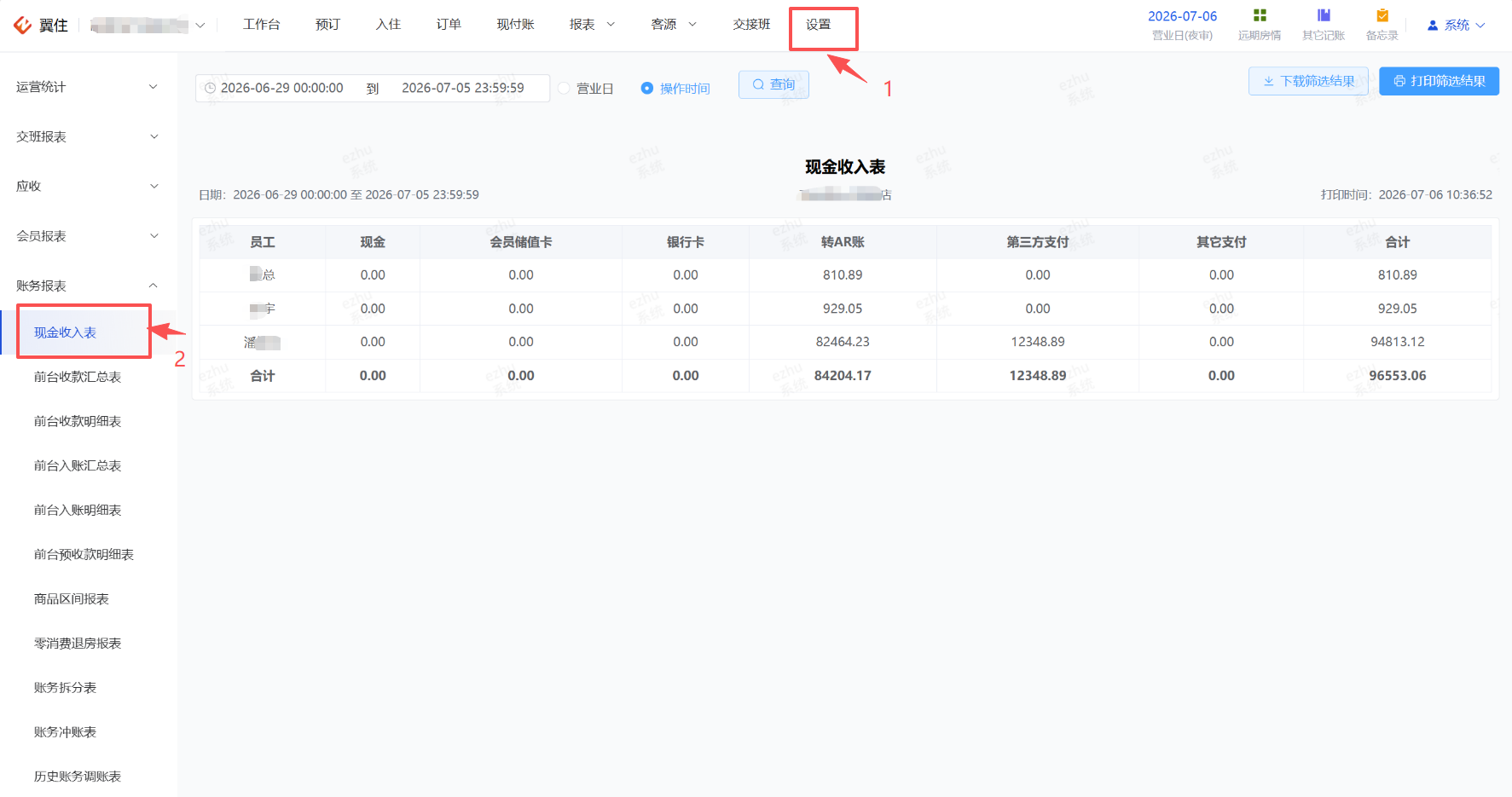Open 历史账务调账表 report
This screenshot has height=797, width=1512.
point(78,777)
